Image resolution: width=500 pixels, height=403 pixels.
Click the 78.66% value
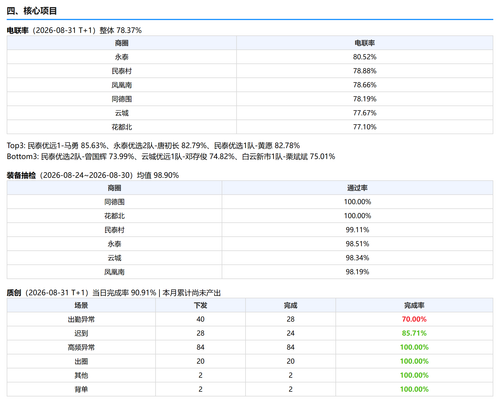(x=365, y=85)
